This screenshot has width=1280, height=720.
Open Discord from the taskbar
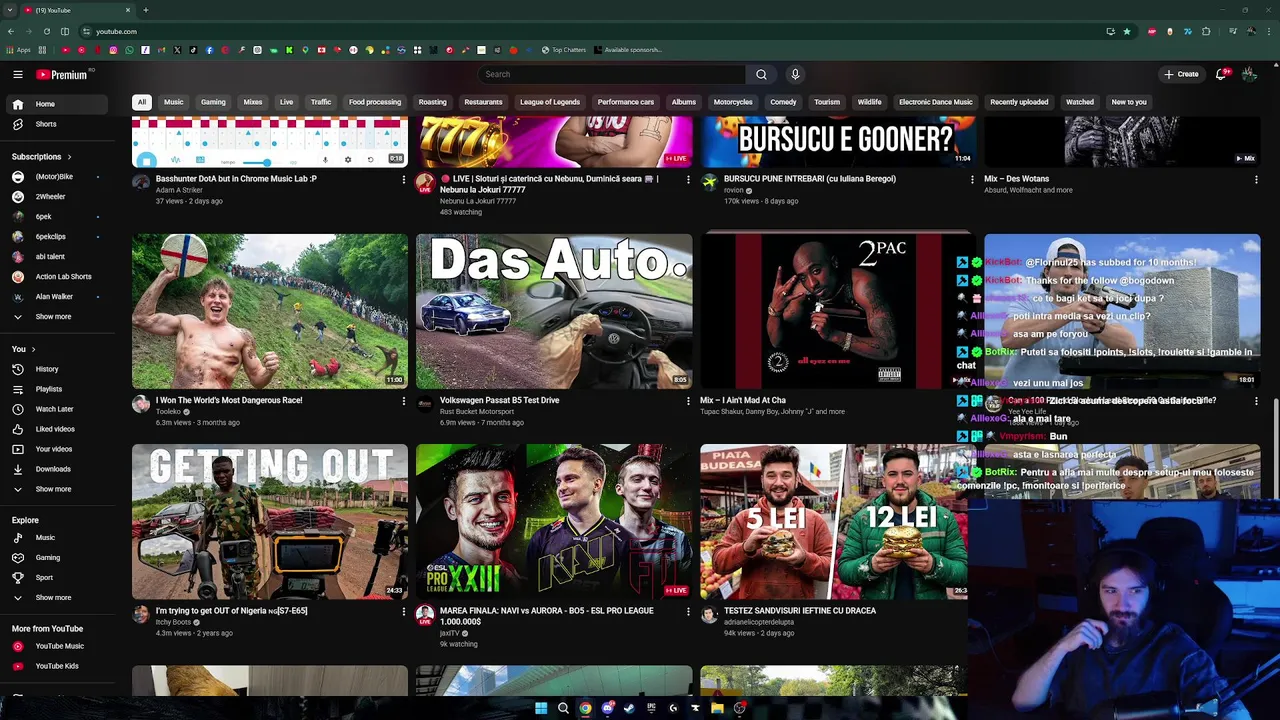tap(607, 708)
